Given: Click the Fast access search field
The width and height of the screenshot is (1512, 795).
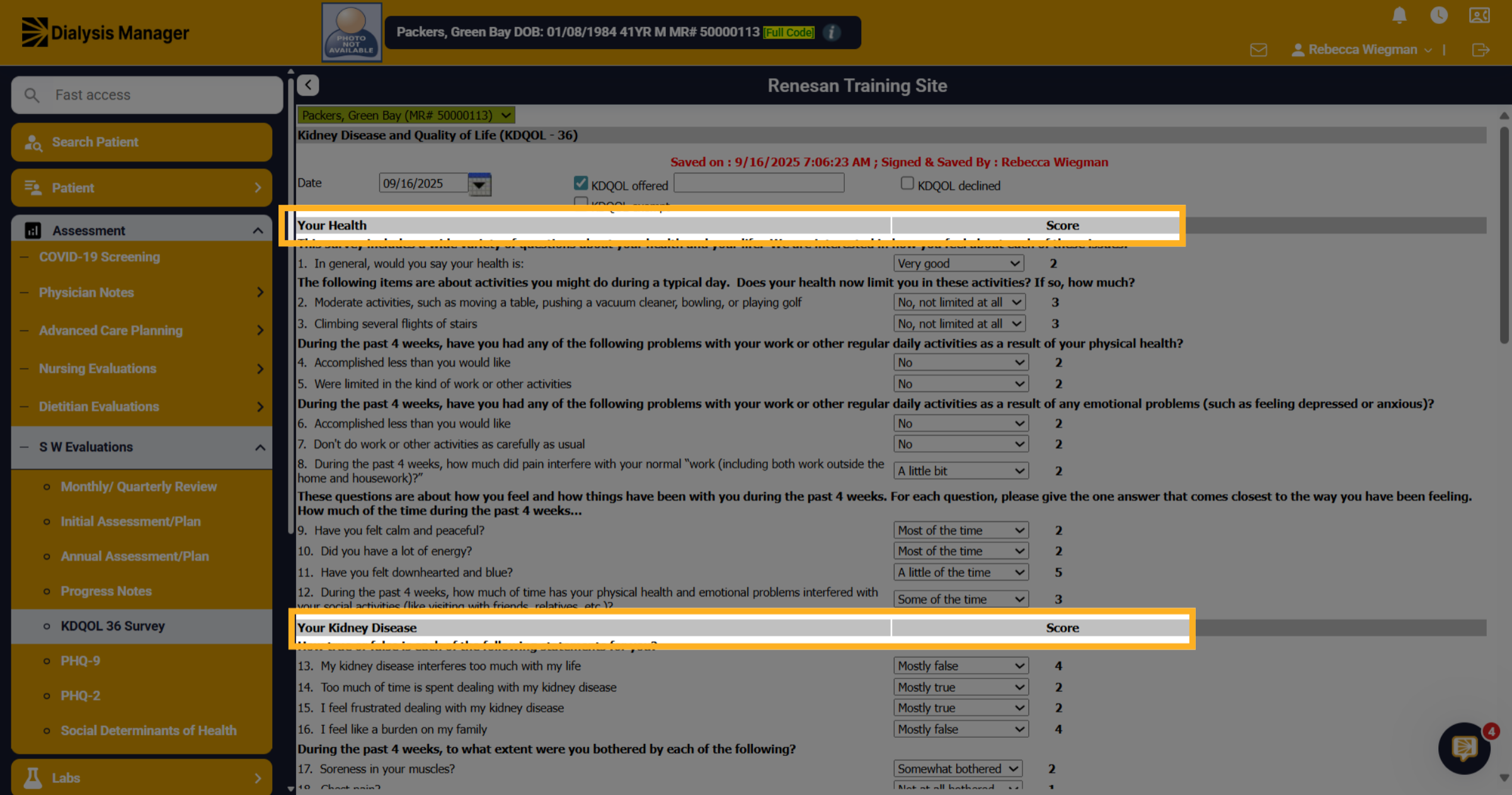Looking at the screenshot, I should [x=147, y=95].
